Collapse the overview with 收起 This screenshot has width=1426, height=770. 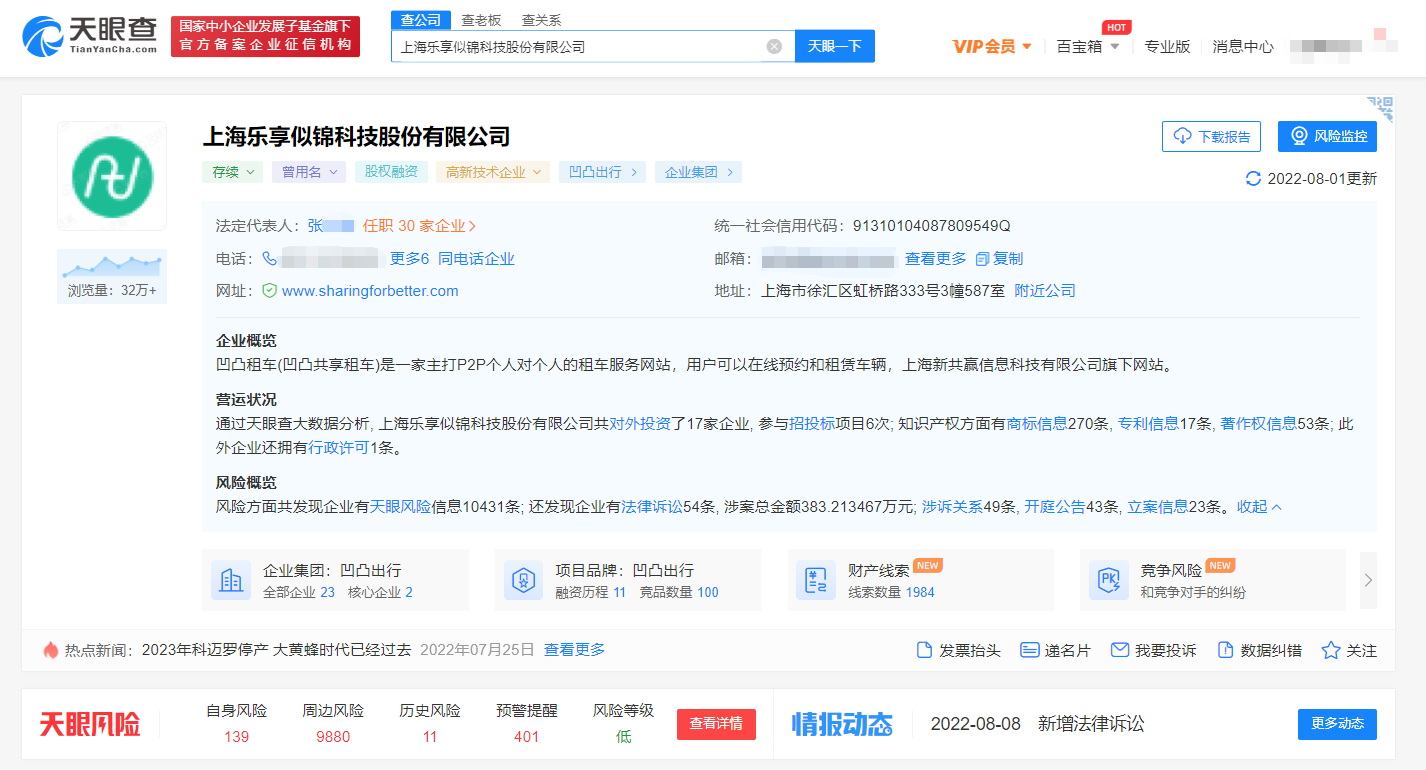(1260, 507)
